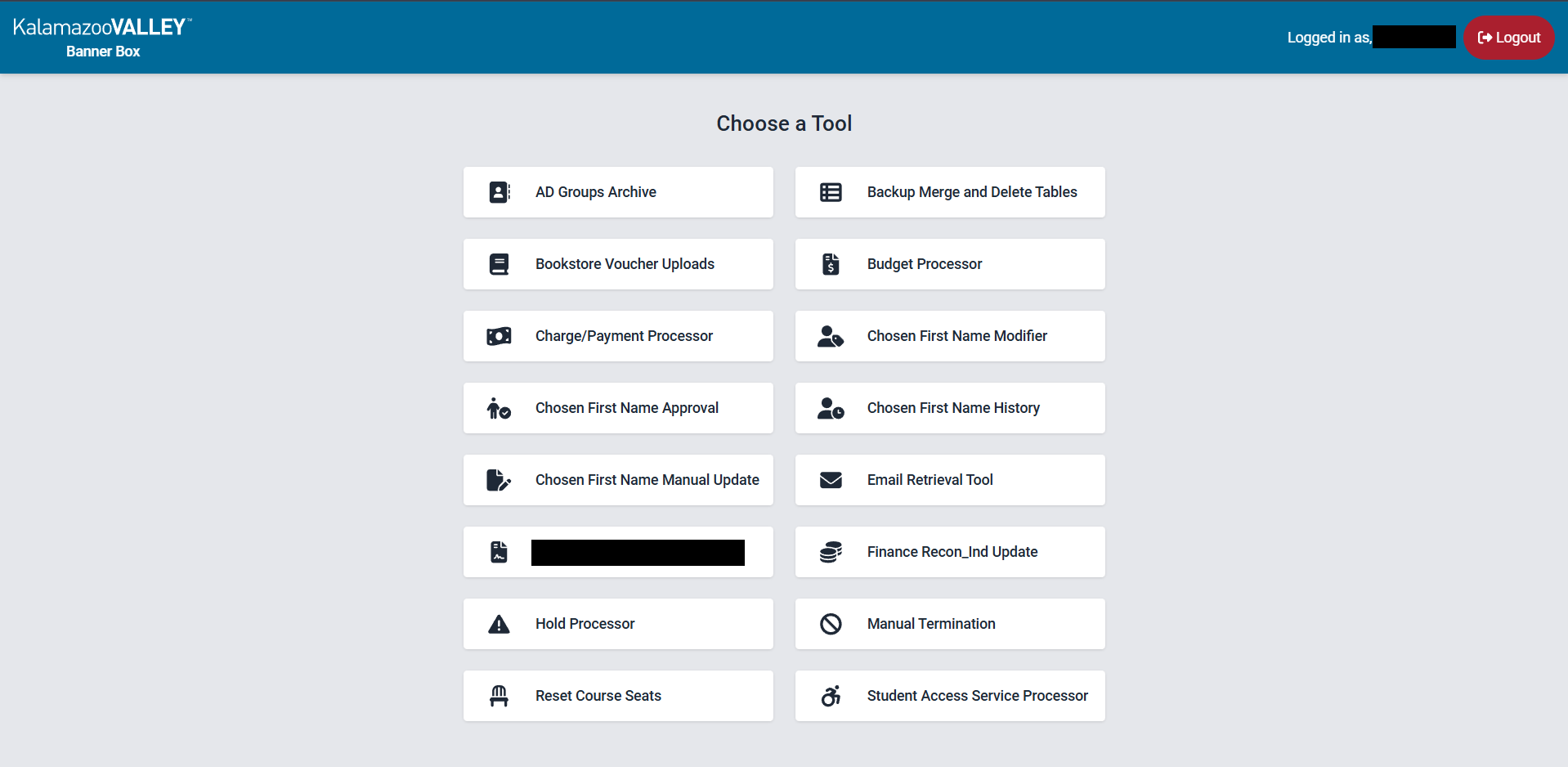Open Chosen First Name Modifier
The image size is (1568, 767).
(950, 336)
